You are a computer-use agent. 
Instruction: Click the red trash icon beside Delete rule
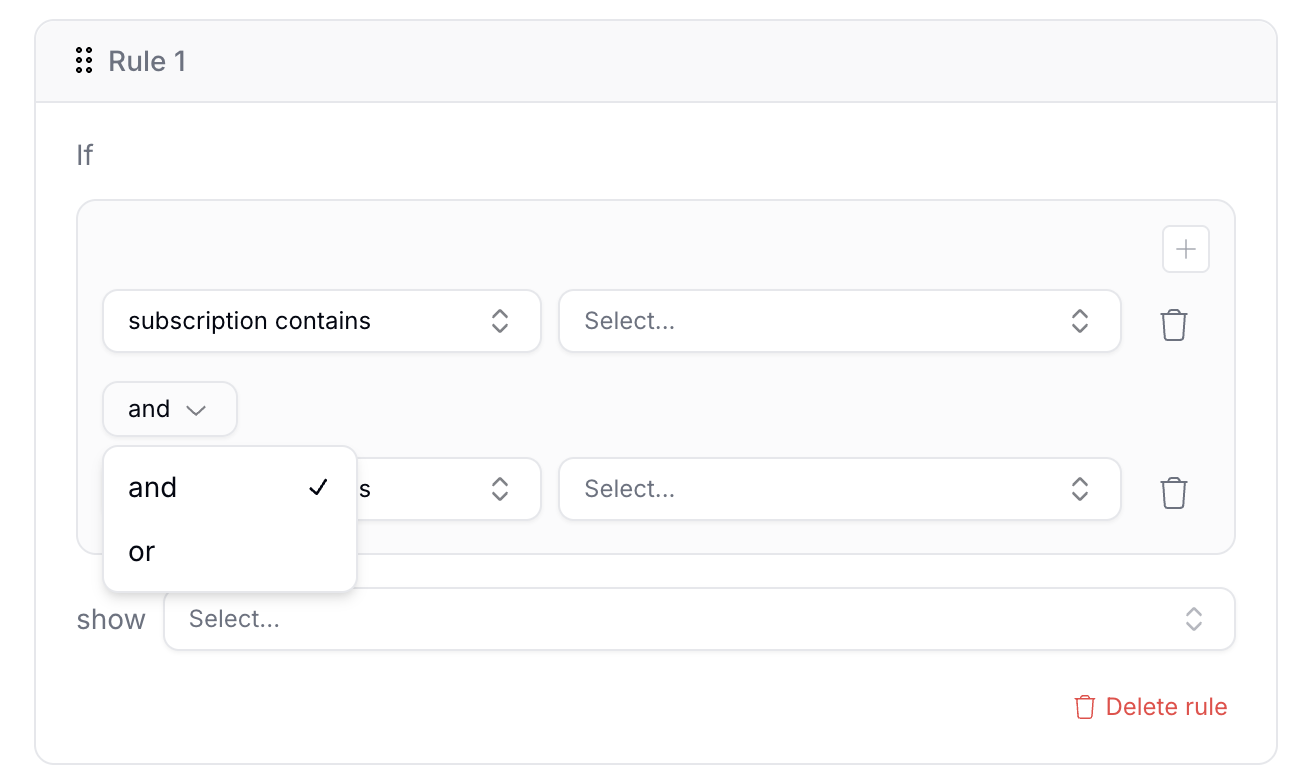[1085, 707]
